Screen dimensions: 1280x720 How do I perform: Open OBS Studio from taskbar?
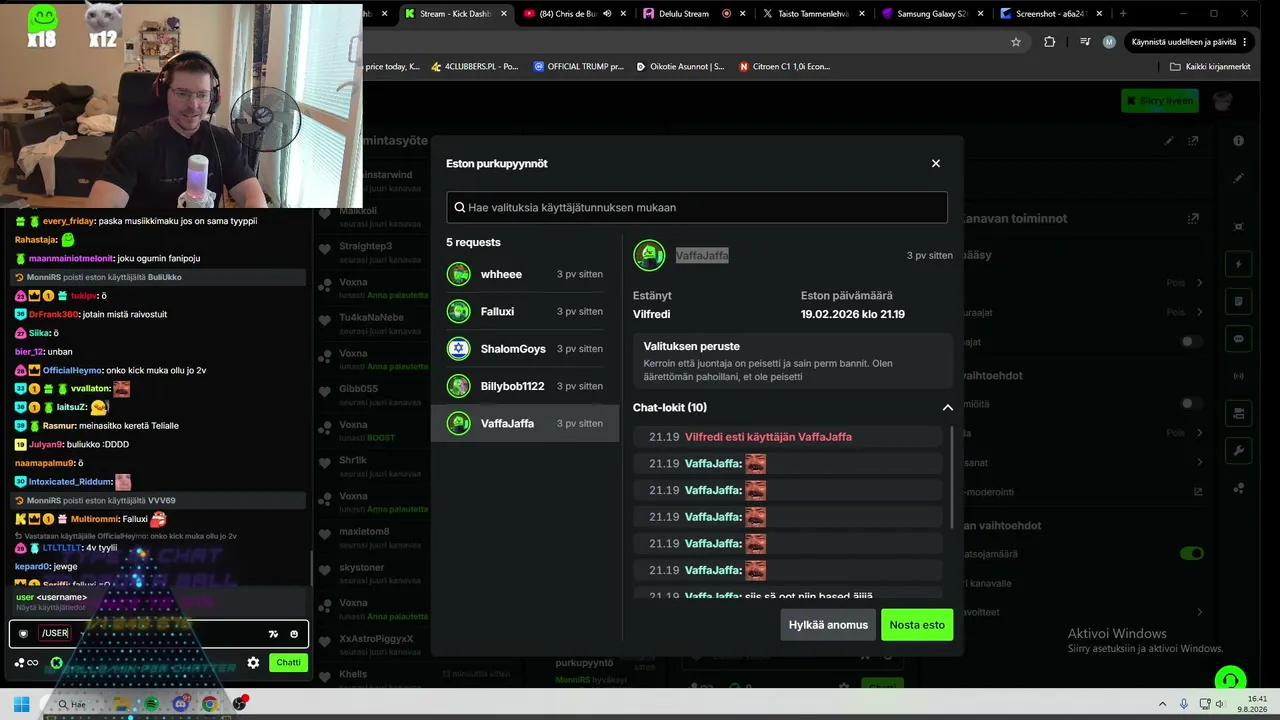pos(239,704)
